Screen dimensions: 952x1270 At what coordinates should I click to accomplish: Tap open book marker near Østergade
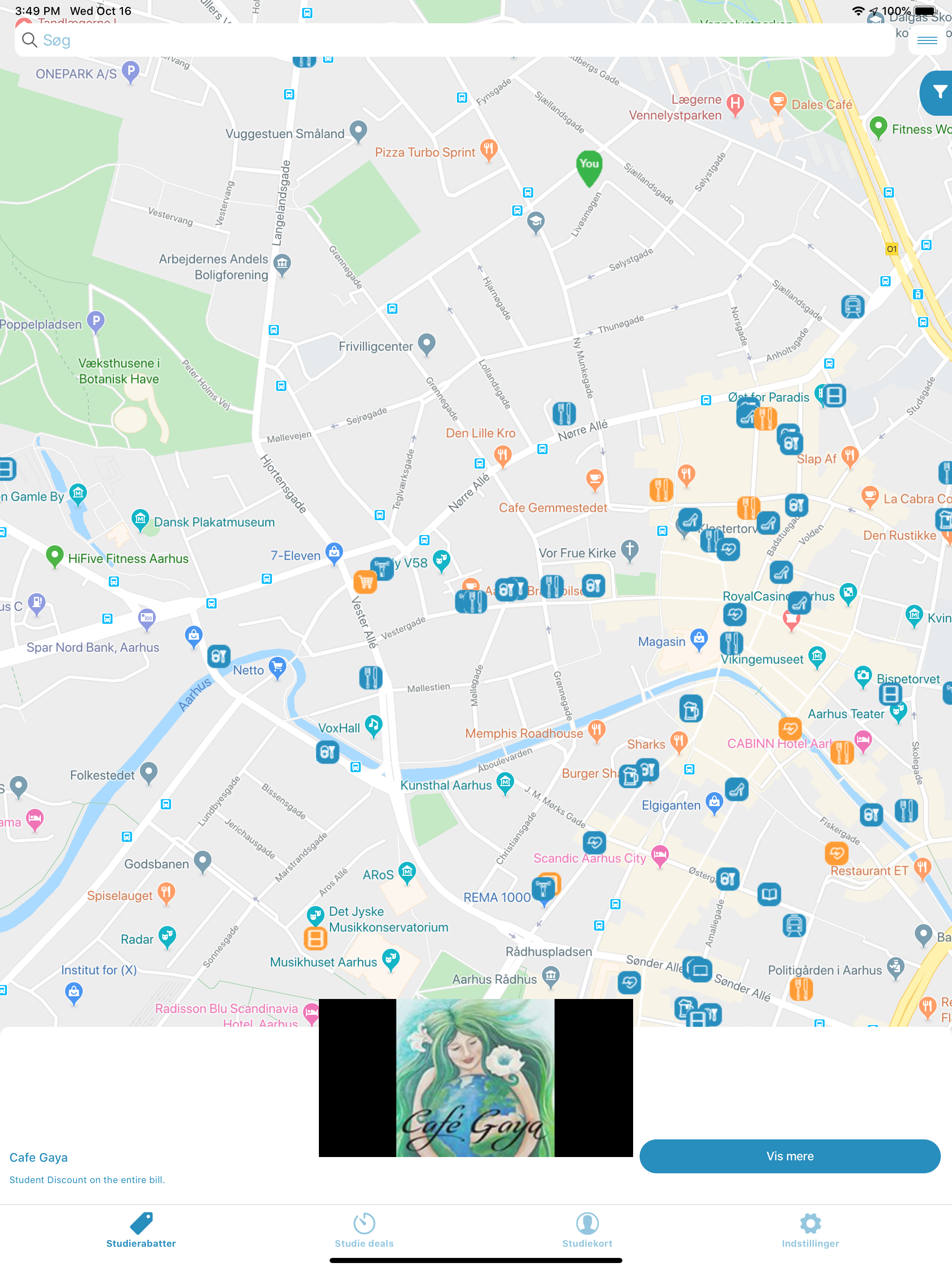(x=769, y=894)
